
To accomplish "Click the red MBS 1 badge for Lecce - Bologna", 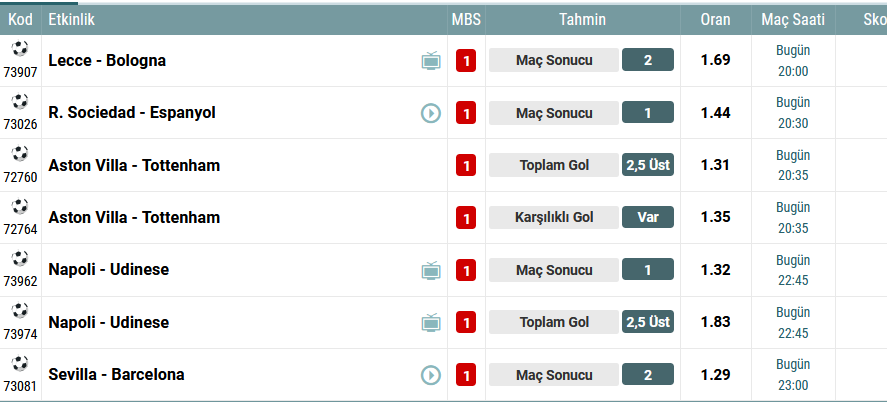I will click(466, 60).
